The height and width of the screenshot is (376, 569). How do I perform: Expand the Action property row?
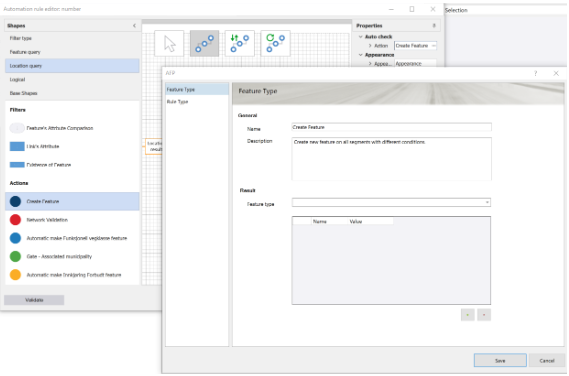tap(370, 46)
